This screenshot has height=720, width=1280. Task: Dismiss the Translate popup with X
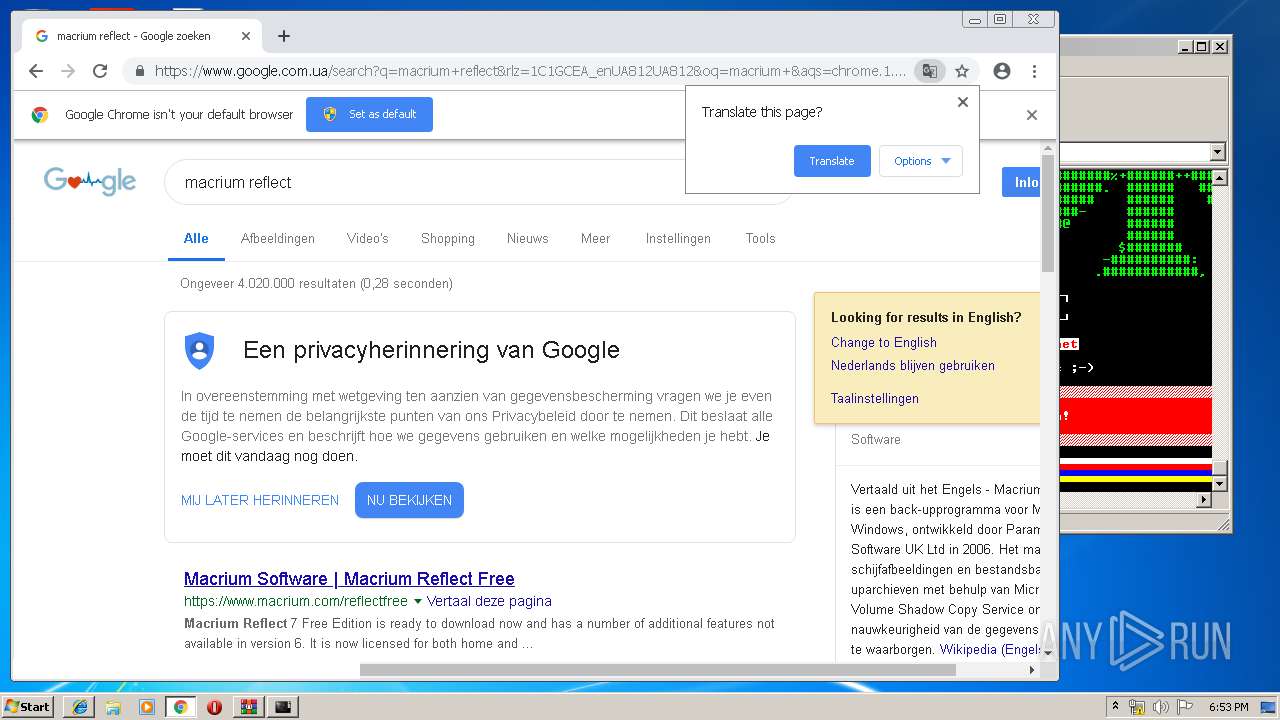[963, 102]
